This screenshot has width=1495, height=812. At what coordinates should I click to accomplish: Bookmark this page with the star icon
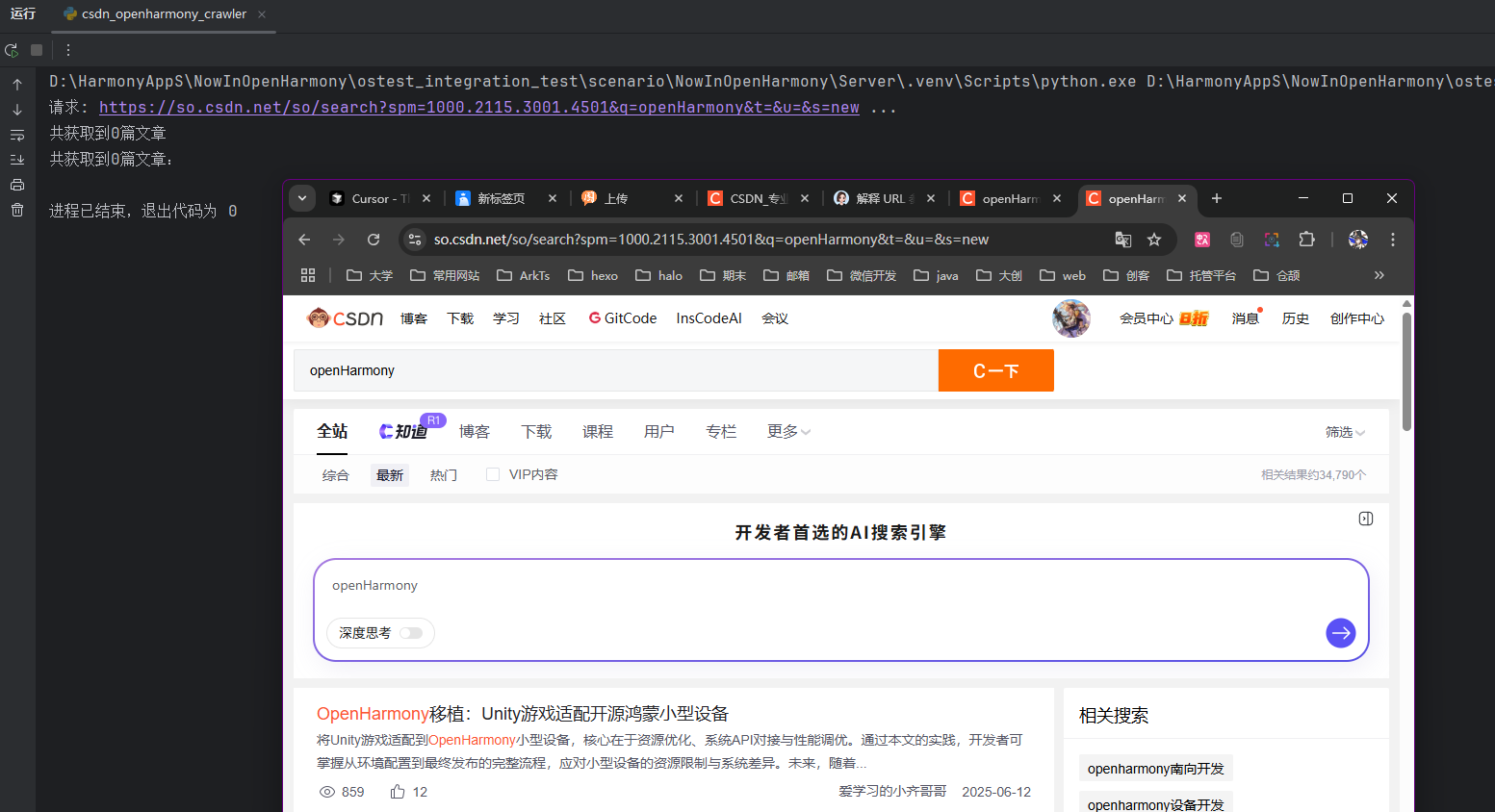[1154, 240]
